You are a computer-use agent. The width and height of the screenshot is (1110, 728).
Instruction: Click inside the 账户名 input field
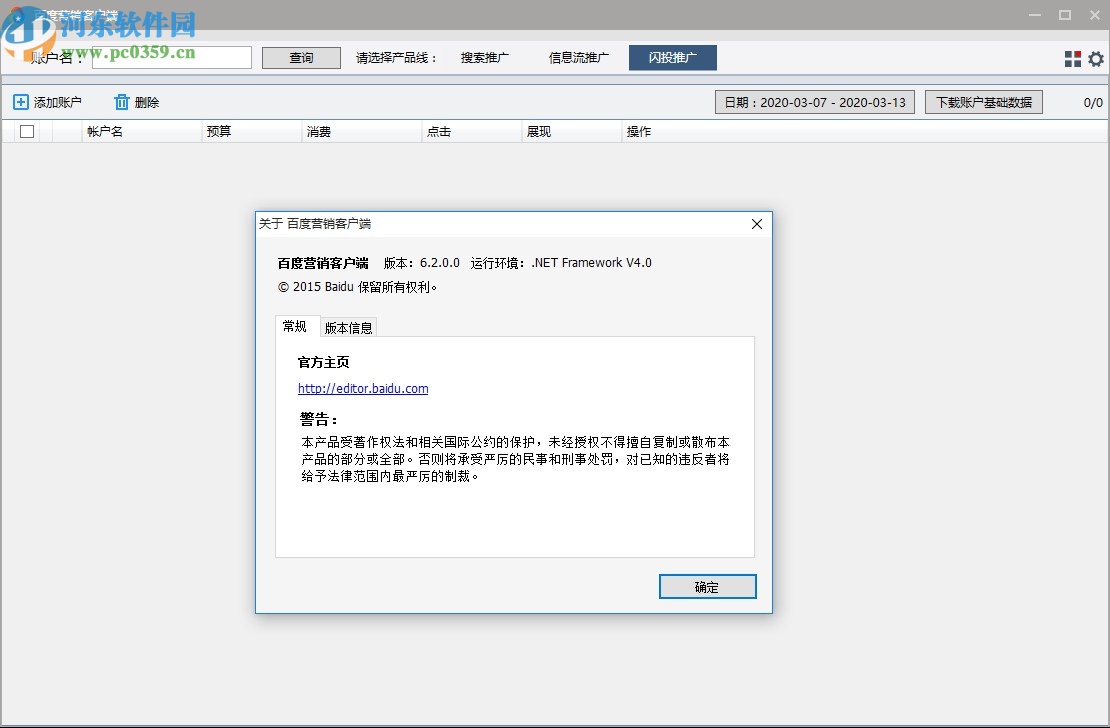pos(172,57)
